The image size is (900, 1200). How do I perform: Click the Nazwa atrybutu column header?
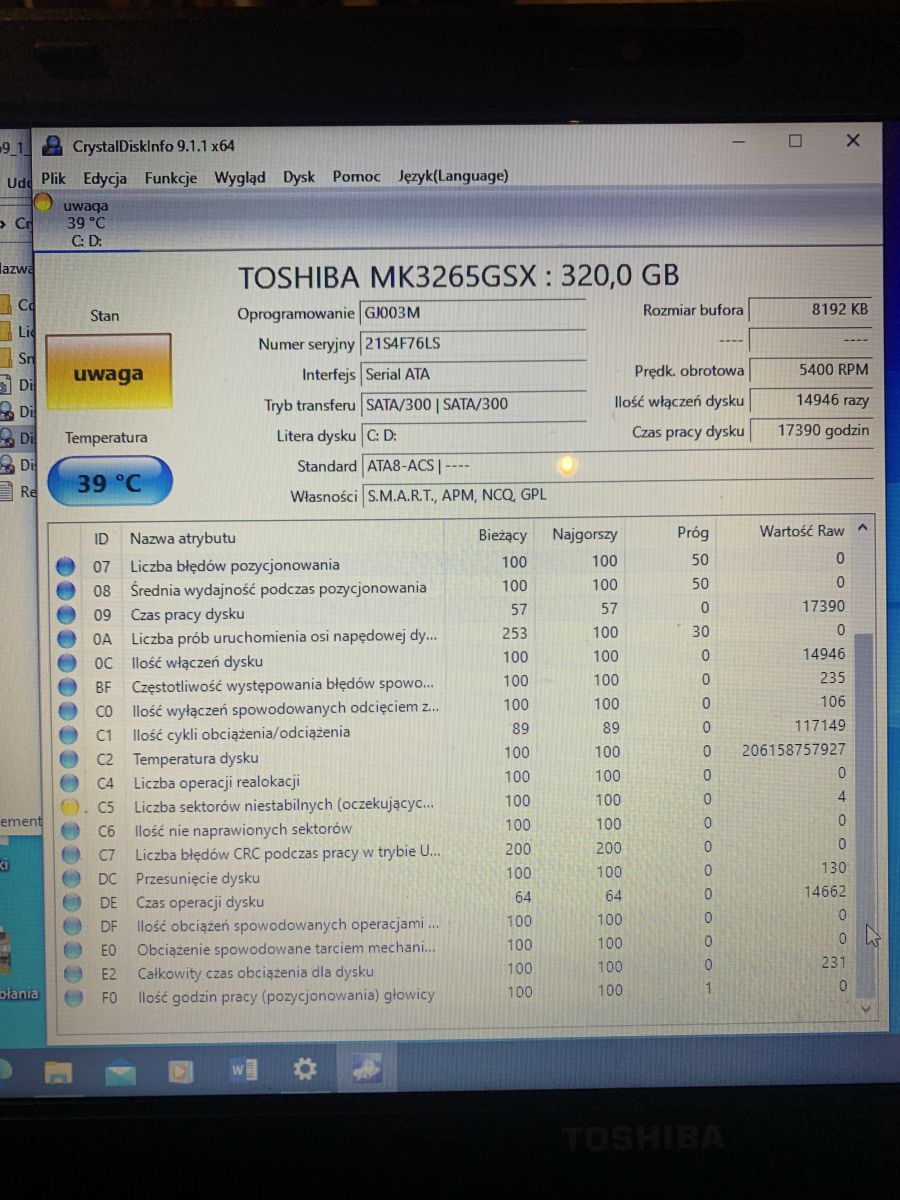(x=183, y=539)
